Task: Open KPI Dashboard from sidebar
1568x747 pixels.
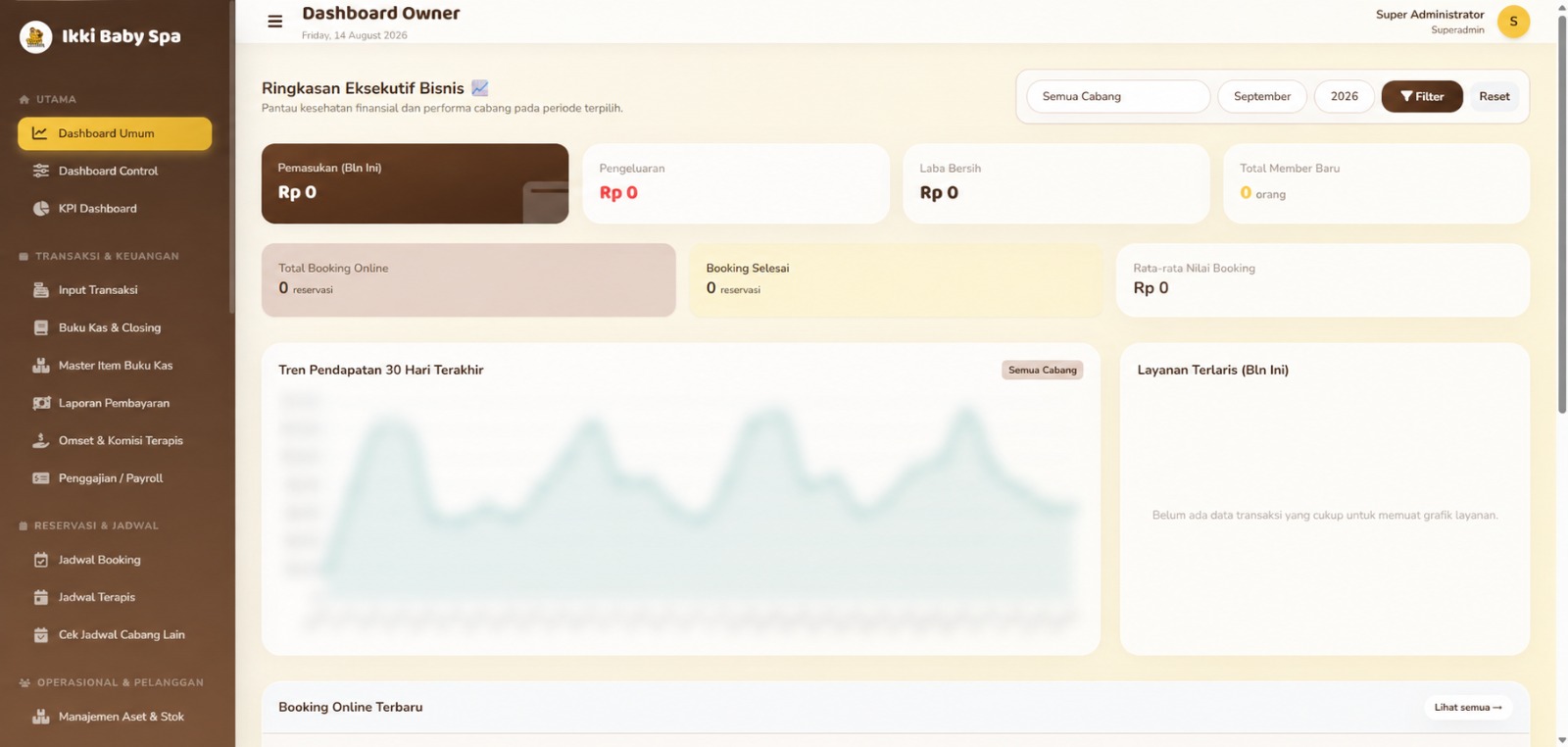Action: click(x=115, y=209)
